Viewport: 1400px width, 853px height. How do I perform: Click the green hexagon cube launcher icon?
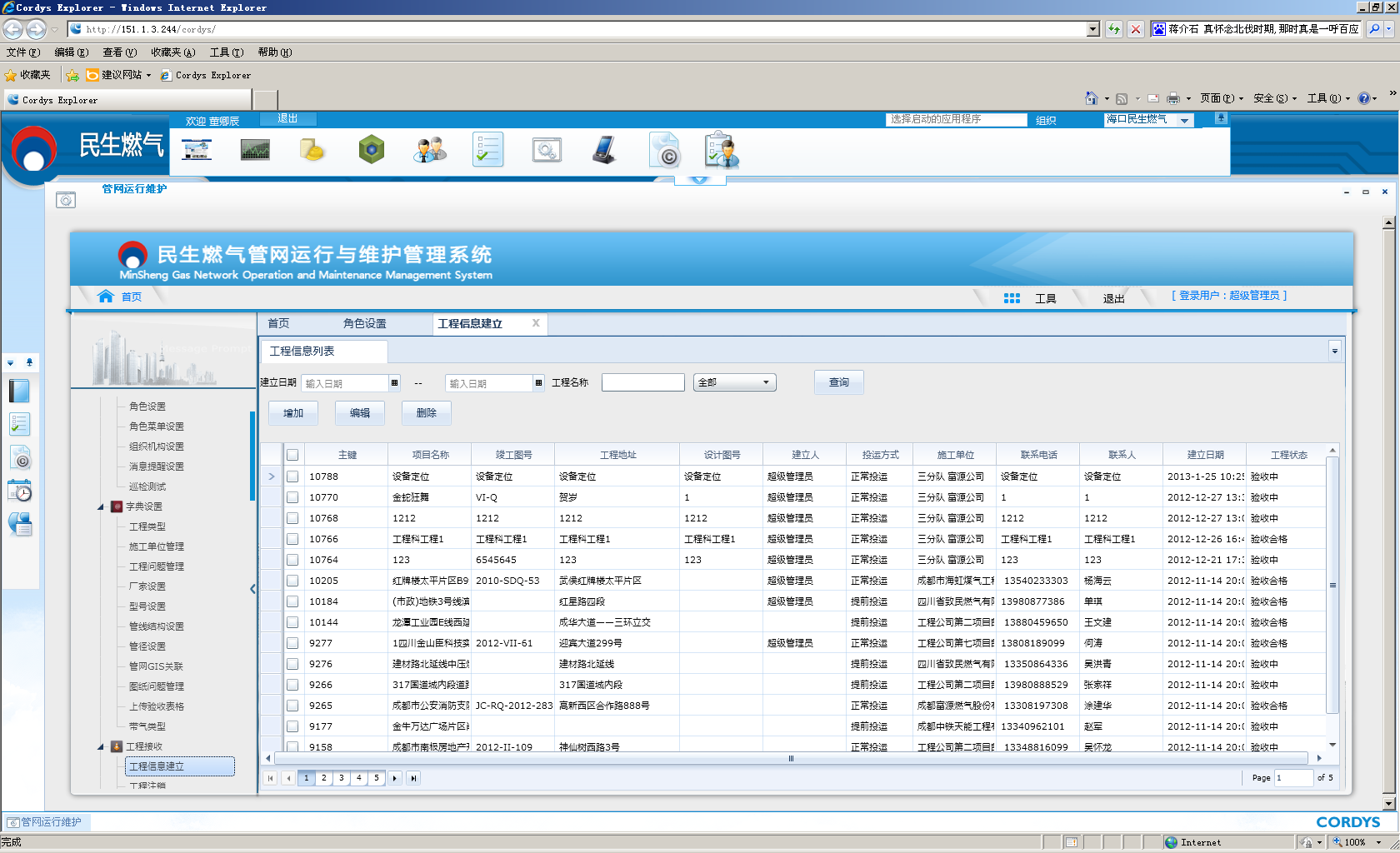371,151
